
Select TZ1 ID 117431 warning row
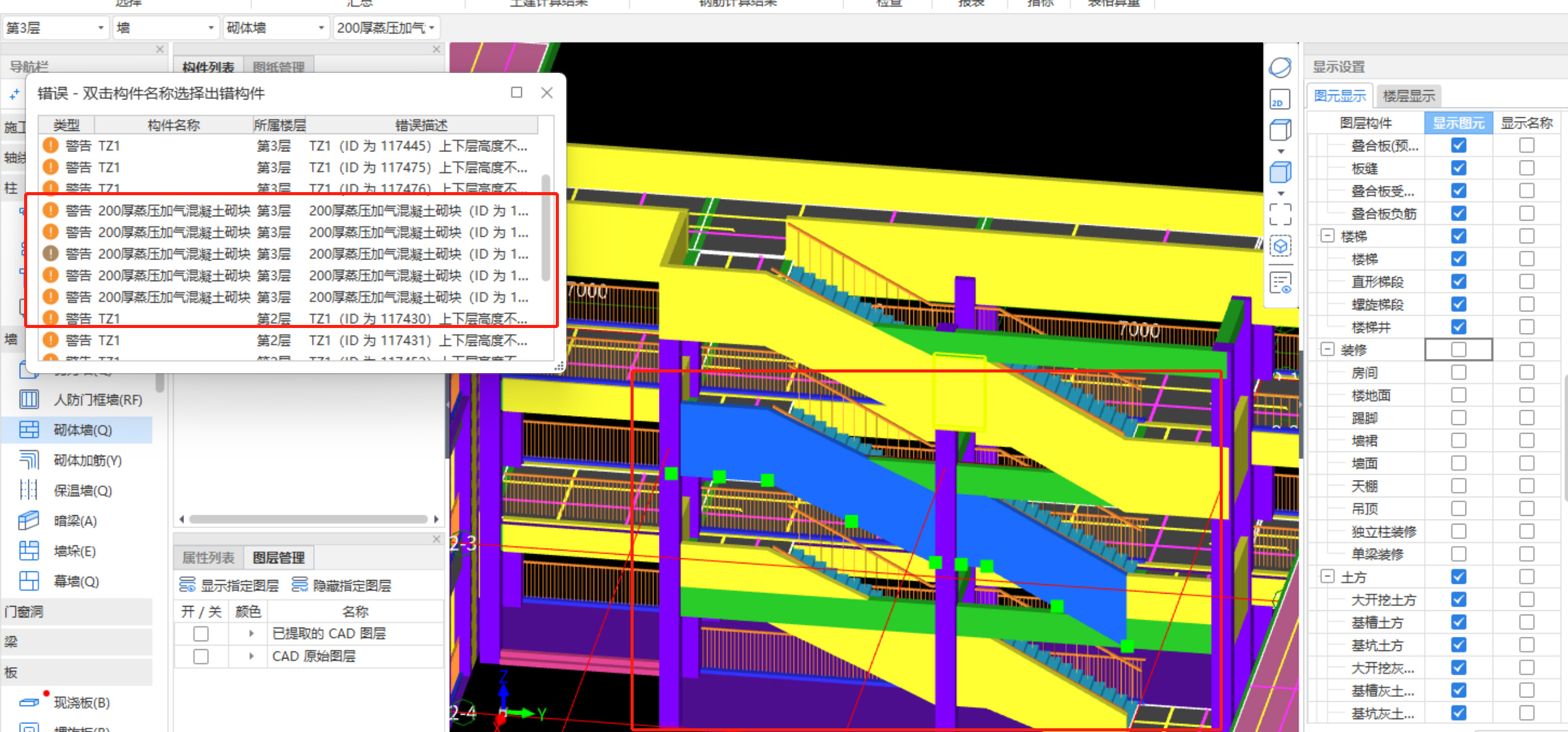tap(289, 340)
